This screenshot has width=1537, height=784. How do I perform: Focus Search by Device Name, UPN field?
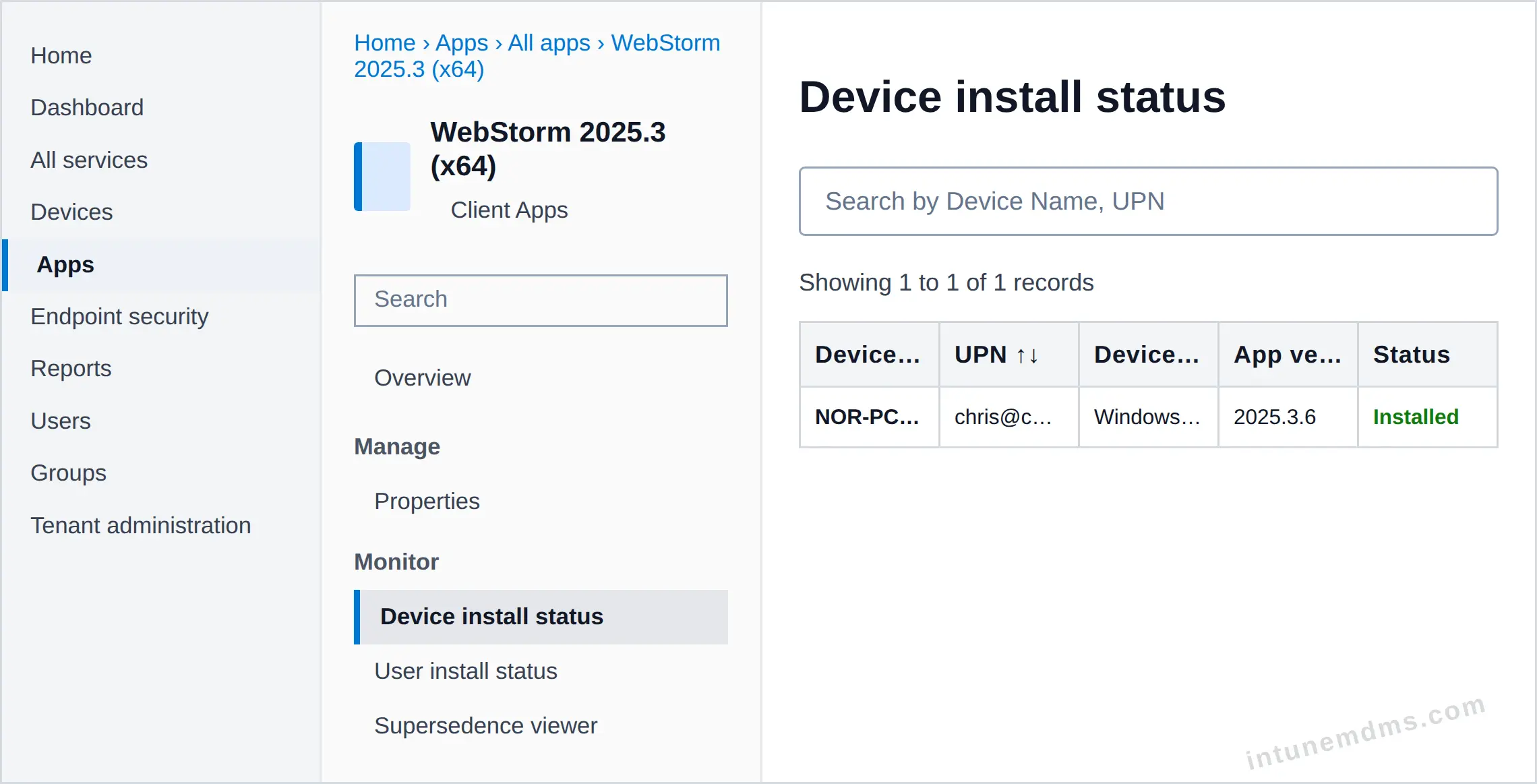tap(1148, 201)
